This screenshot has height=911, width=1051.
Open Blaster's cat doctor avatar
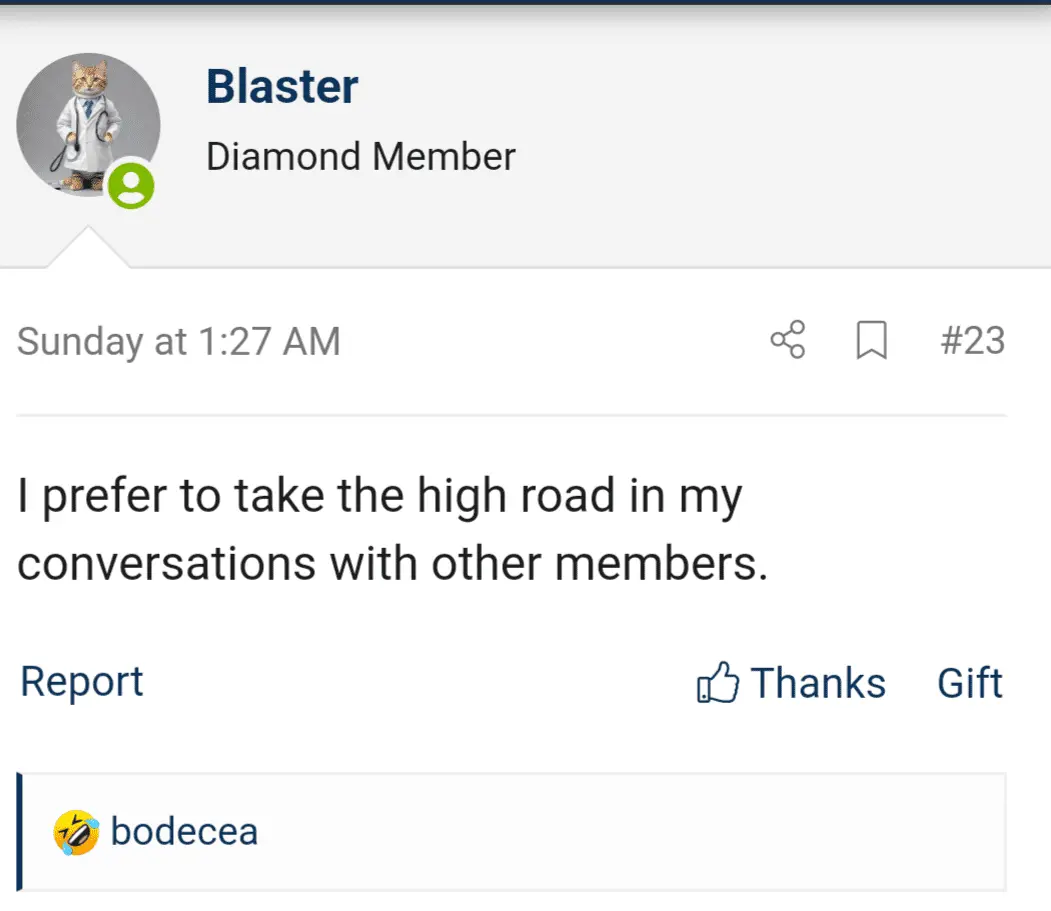pos(86,120)
